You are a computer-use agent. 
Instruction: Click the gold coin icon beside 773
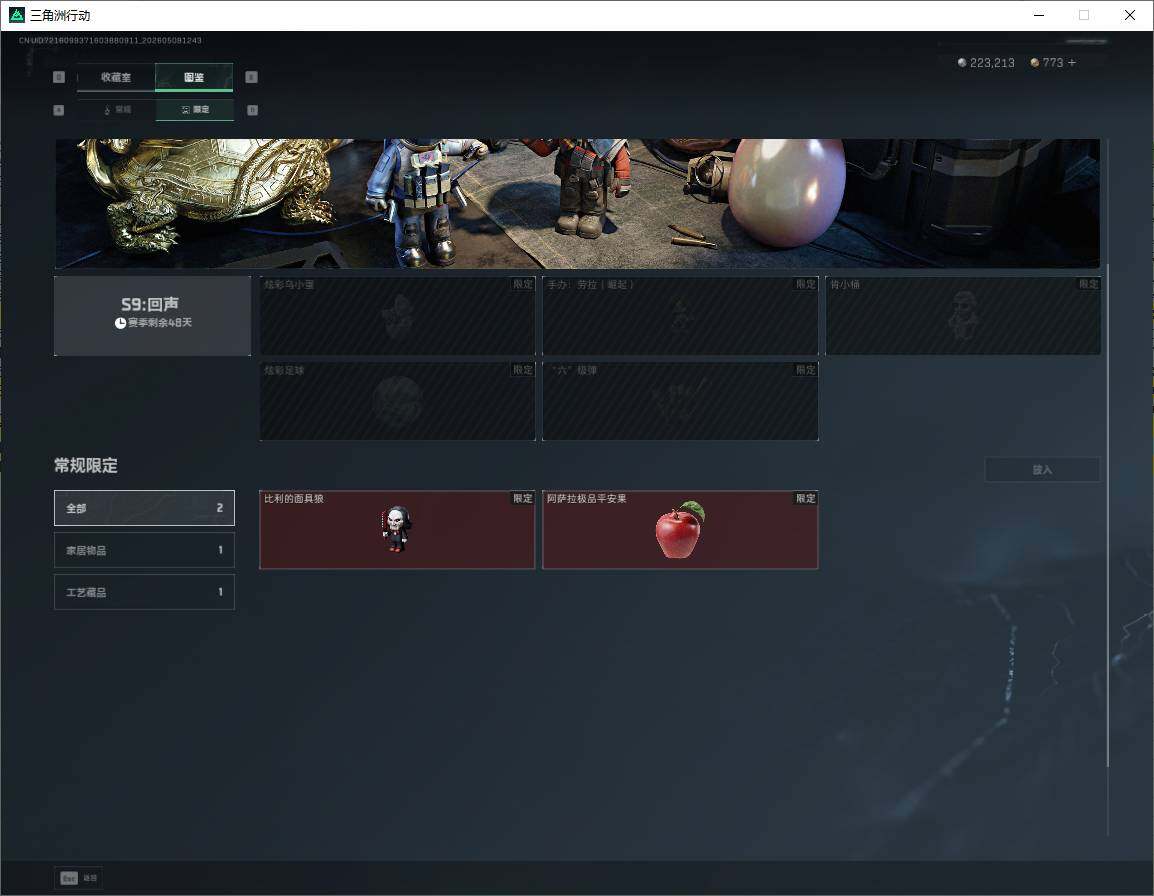pyautogui.click(x=1035, y=63)
